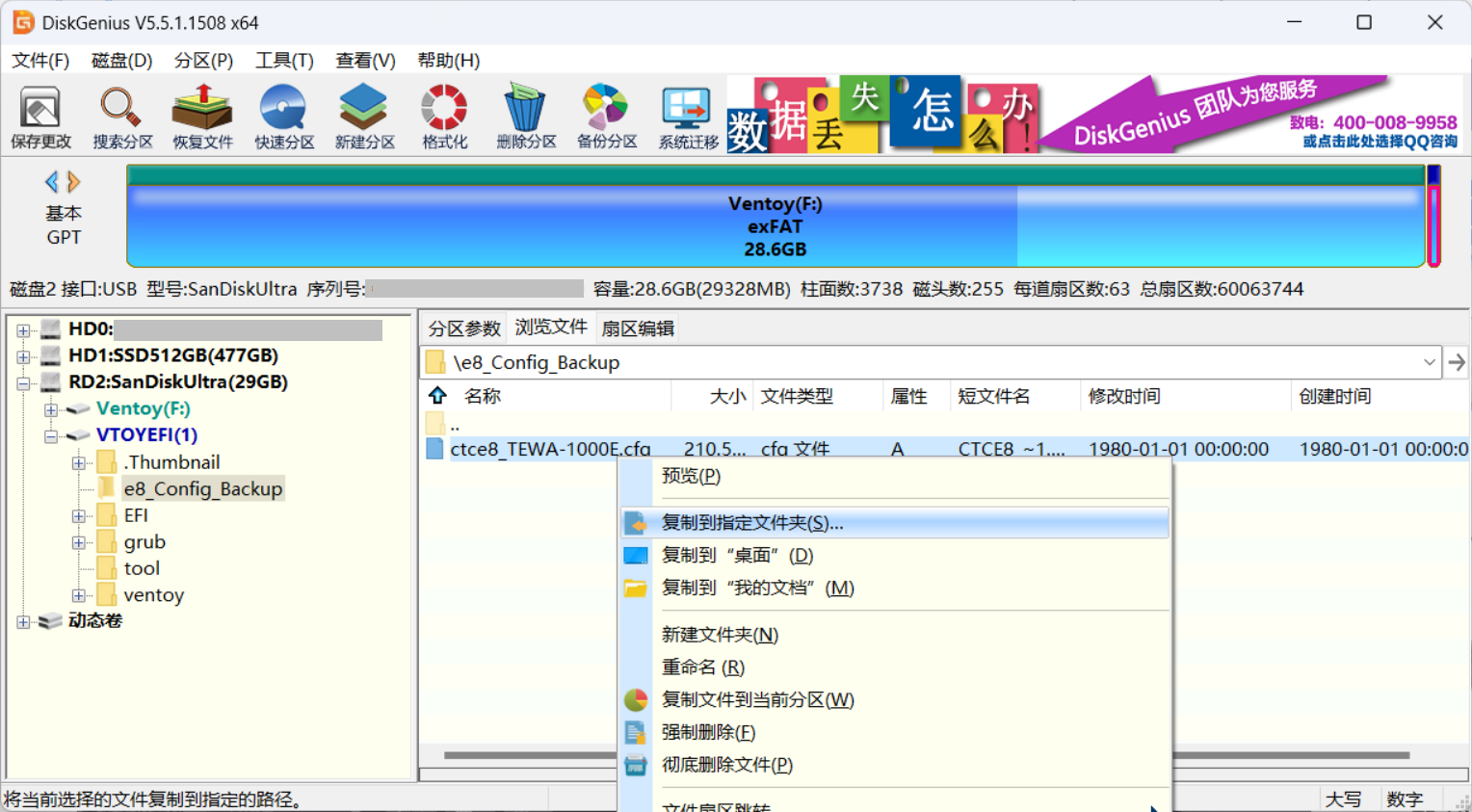Open the 搜索分区 partition search tool
1472x812 pixels.
pos(122,116)
